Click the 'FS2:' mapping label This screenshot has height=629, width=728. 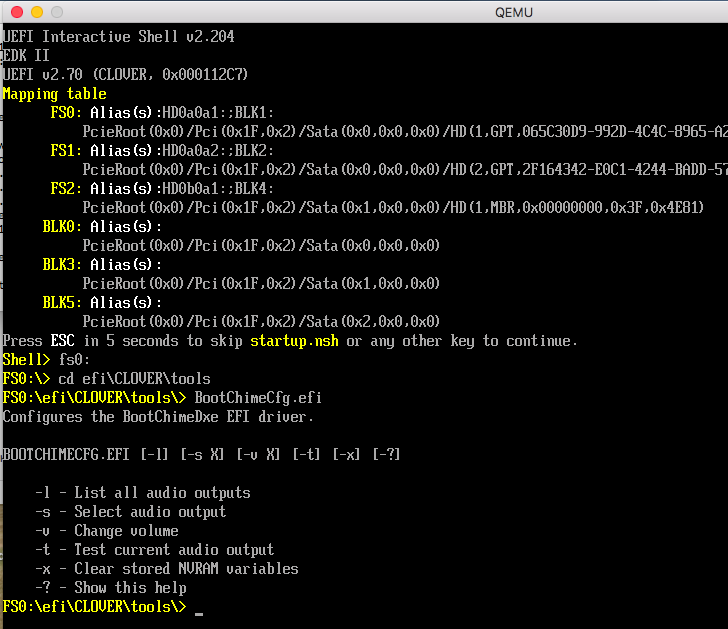click(x=66, y=189)
